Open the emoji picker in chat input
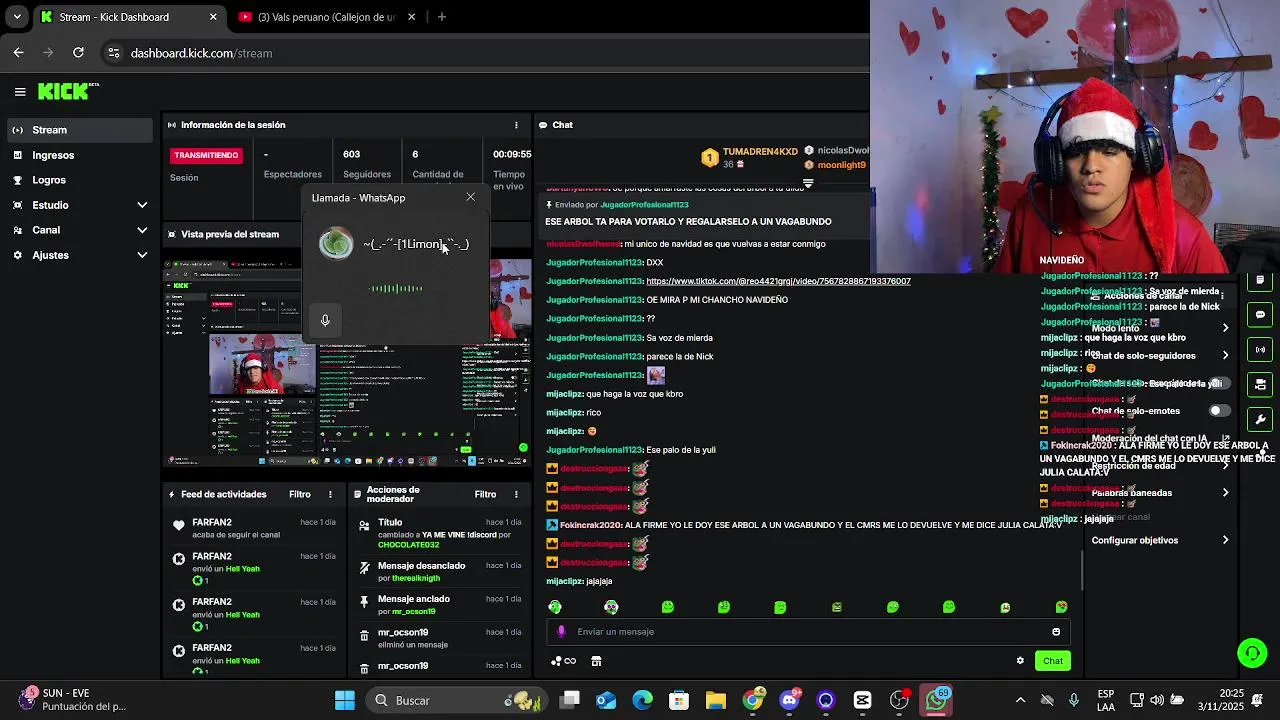This screenshot has height=720, width=1280. point(1056,632)
